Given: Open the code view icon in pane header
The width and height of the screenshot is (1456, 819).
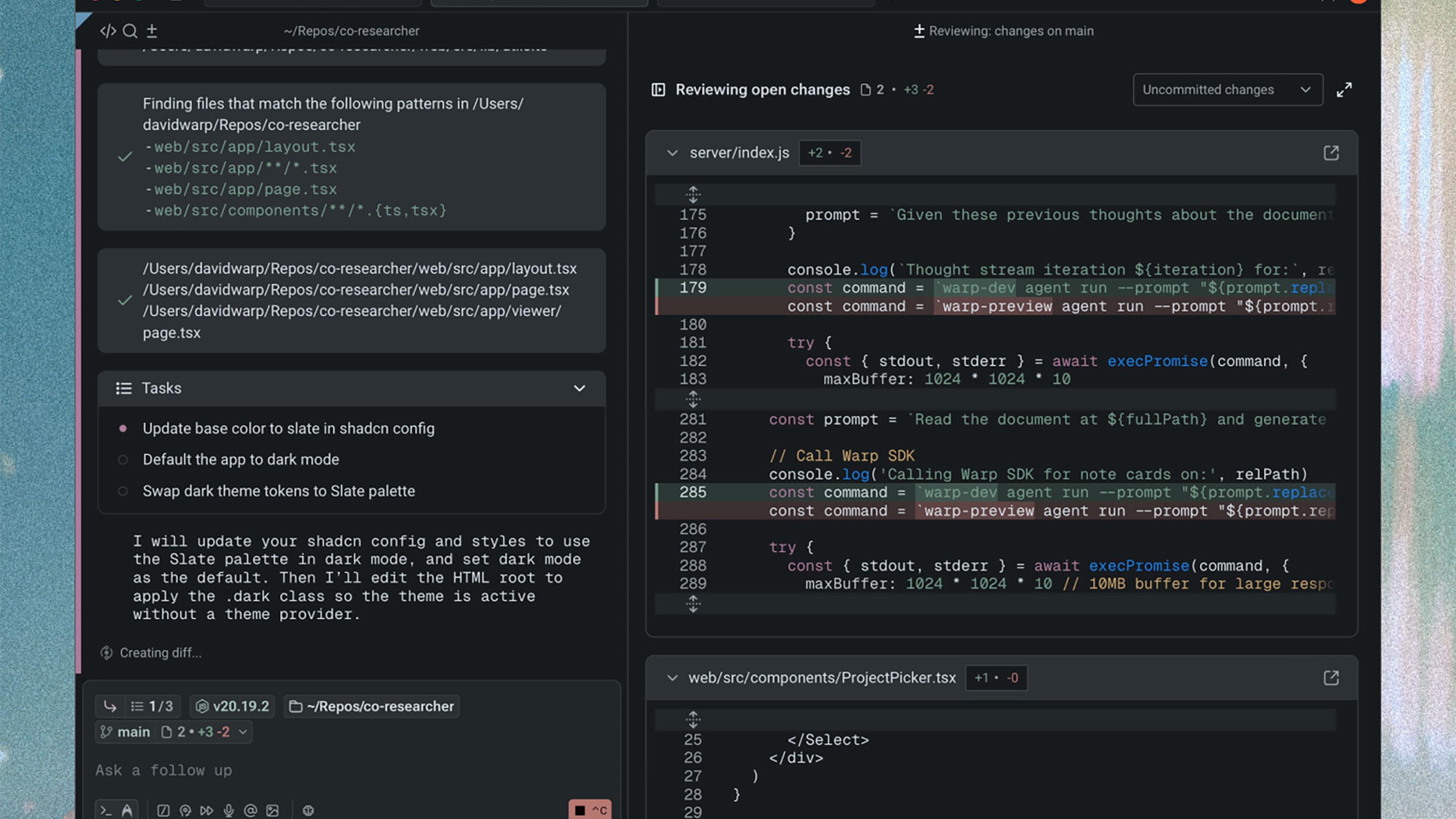Looking at the screenshot, I should (x=107, y=31).
